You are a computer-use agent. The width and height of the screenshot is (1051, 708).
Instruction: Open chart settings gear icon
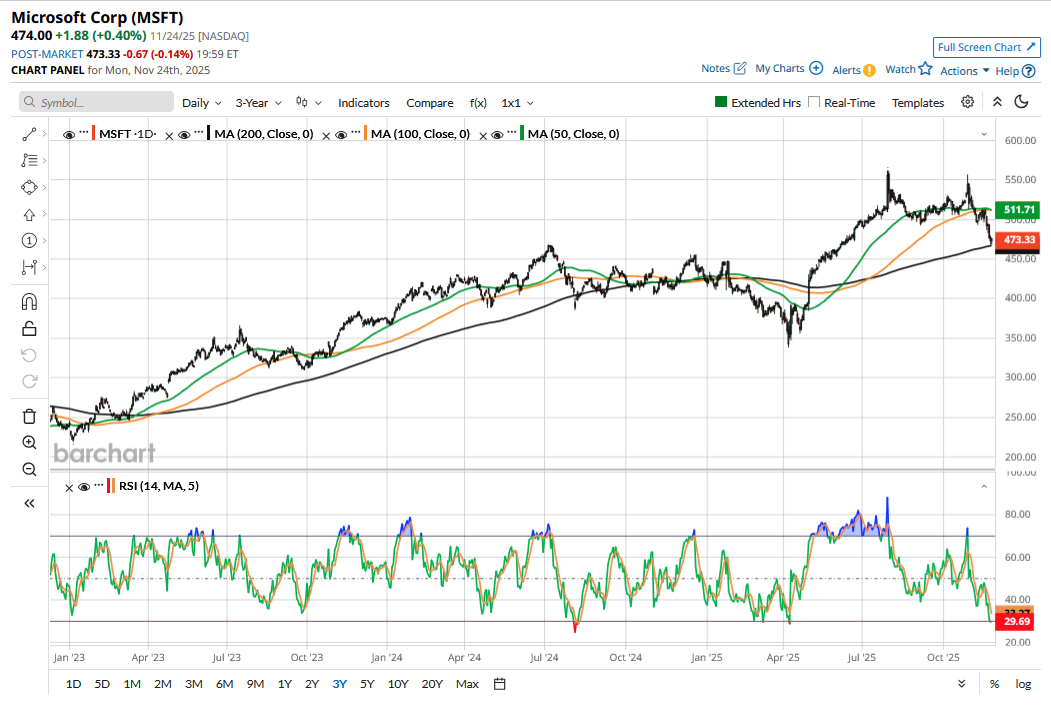click(967, 102)
